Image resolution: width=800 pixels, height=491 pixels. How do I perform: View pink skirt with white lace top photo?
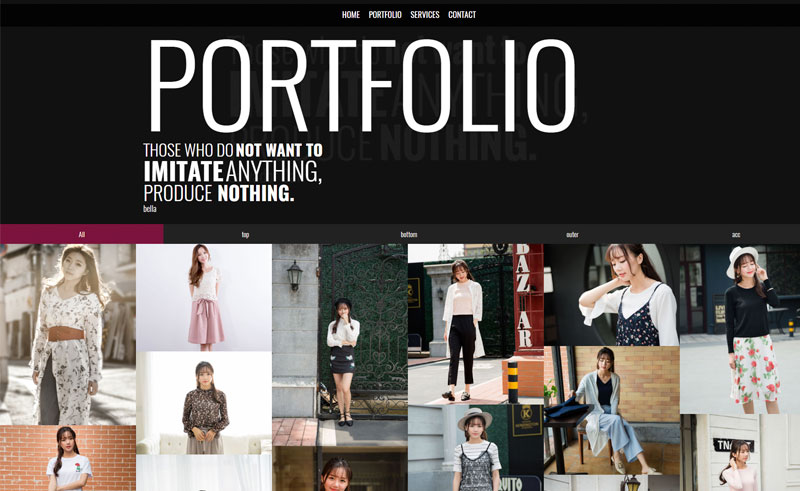coord(204,298)
